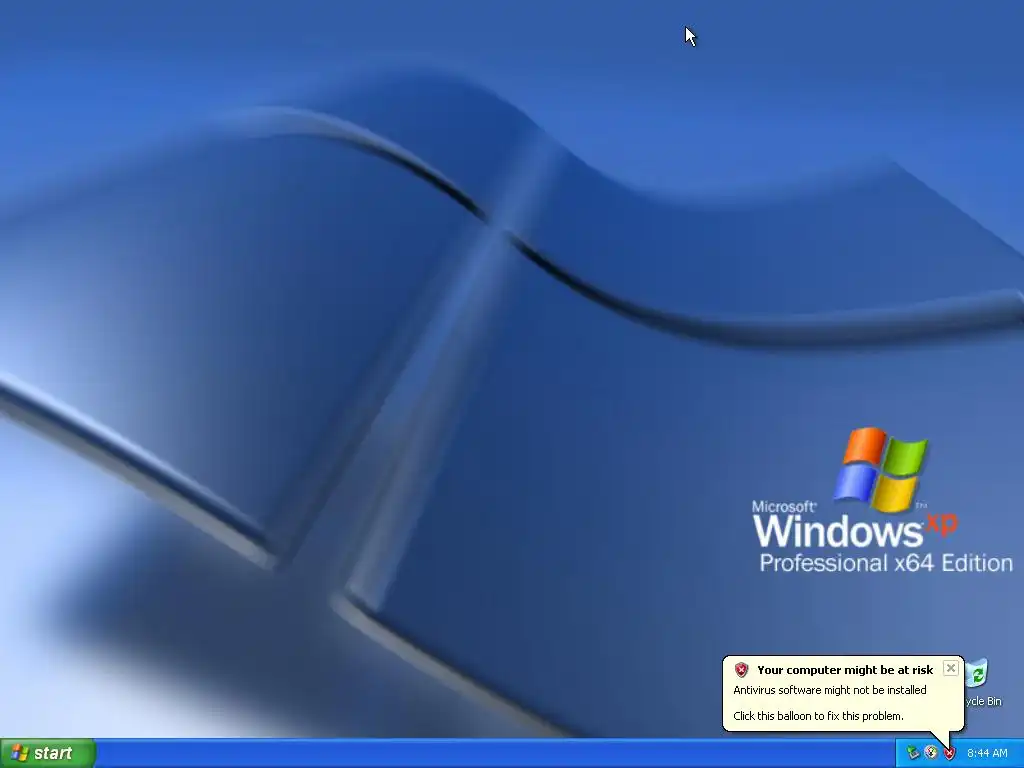
Task: Open Security Center from red shield tray icon
Action: (x=950, y=753)
